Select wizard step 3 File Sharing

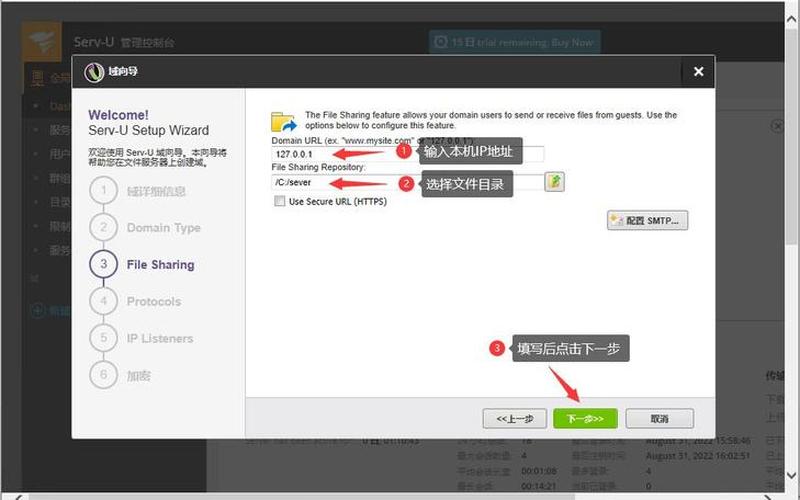[x=142, y=264]
